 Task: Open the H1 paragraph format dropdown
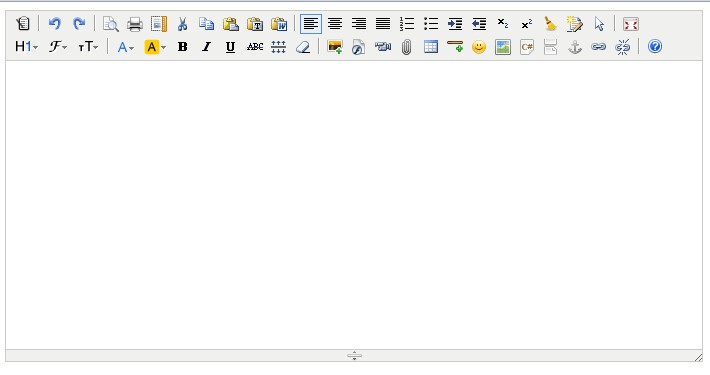coord(26,47)
